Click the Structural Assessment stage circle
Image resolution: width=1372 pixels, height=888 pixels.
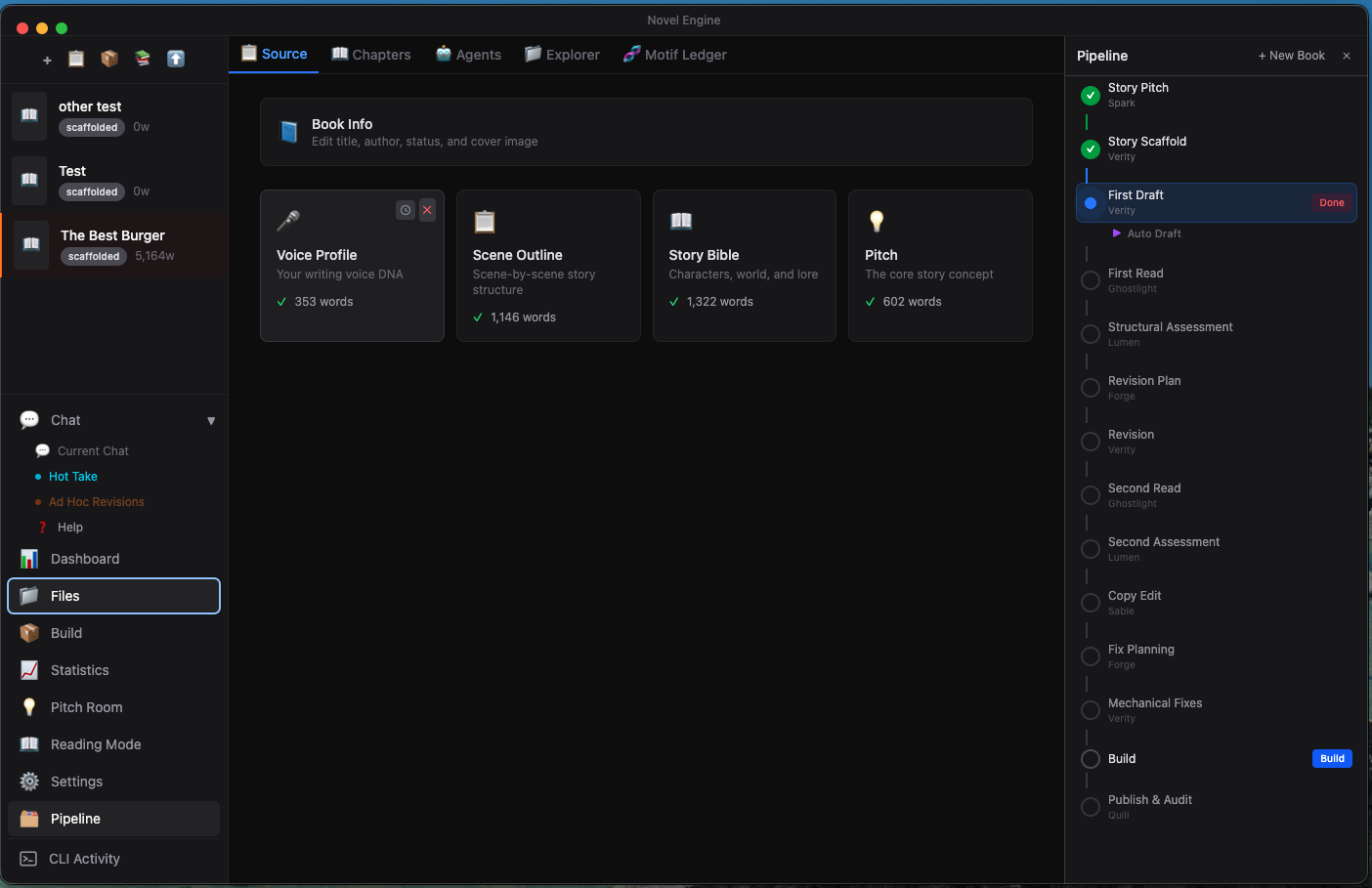pyautogui.click(x=1091, y=334)
